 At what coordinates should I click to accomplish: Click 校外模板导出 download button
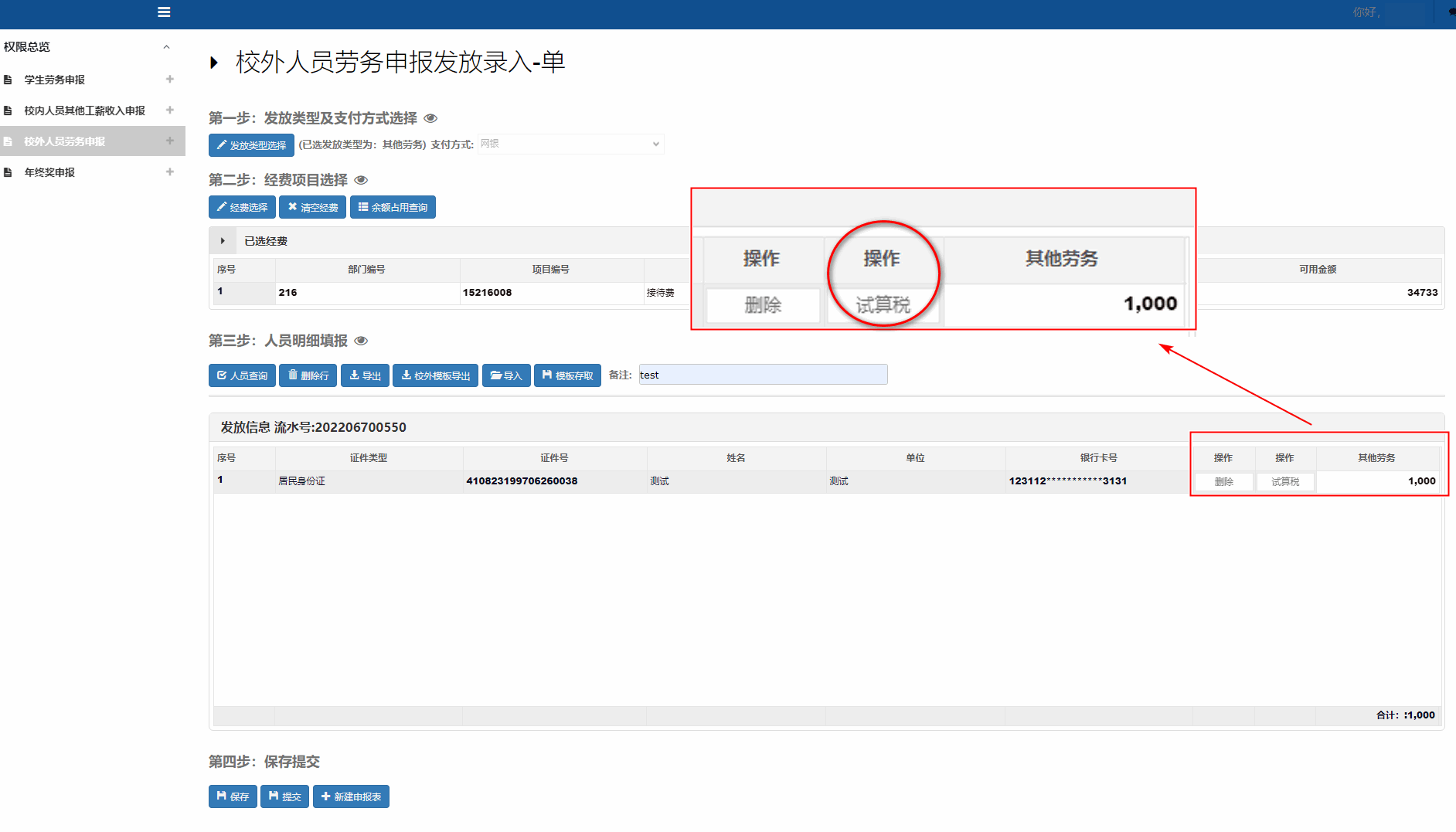(435, 375)
